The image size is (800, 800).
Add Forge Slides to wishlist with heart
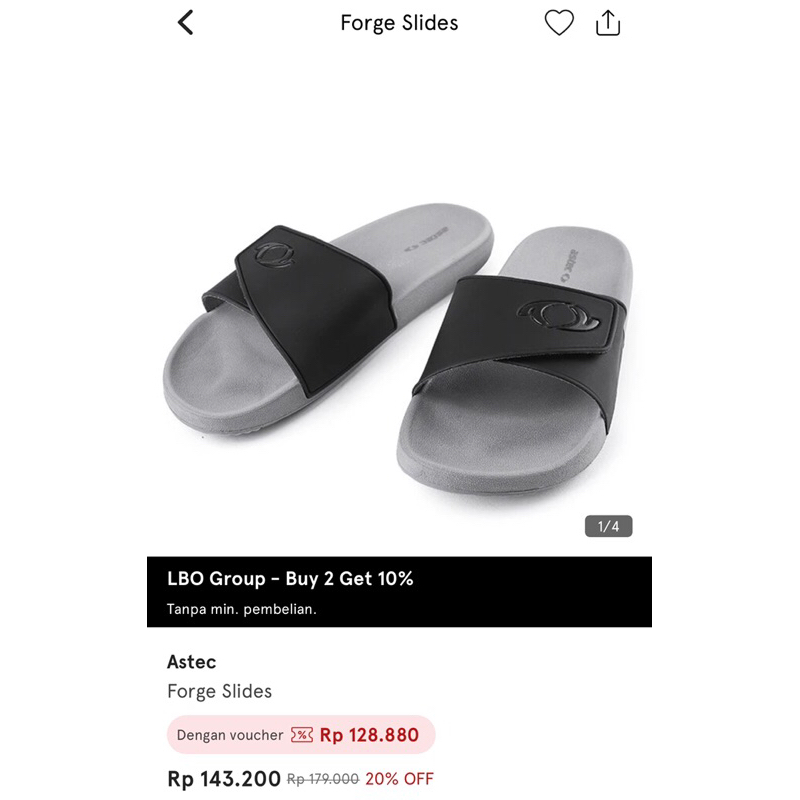pos(559,23)
